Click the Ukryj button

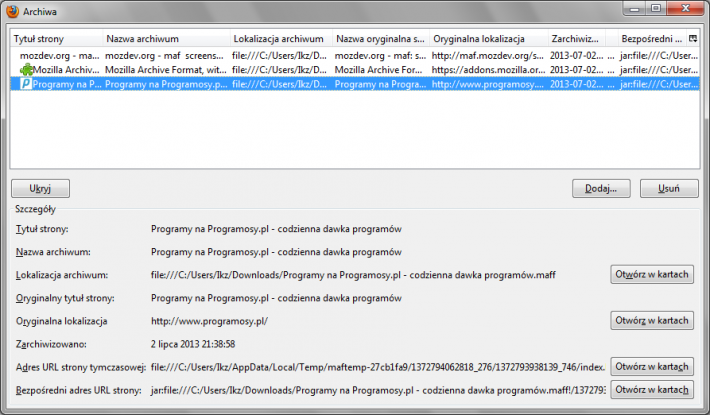[x=40, y=189]
